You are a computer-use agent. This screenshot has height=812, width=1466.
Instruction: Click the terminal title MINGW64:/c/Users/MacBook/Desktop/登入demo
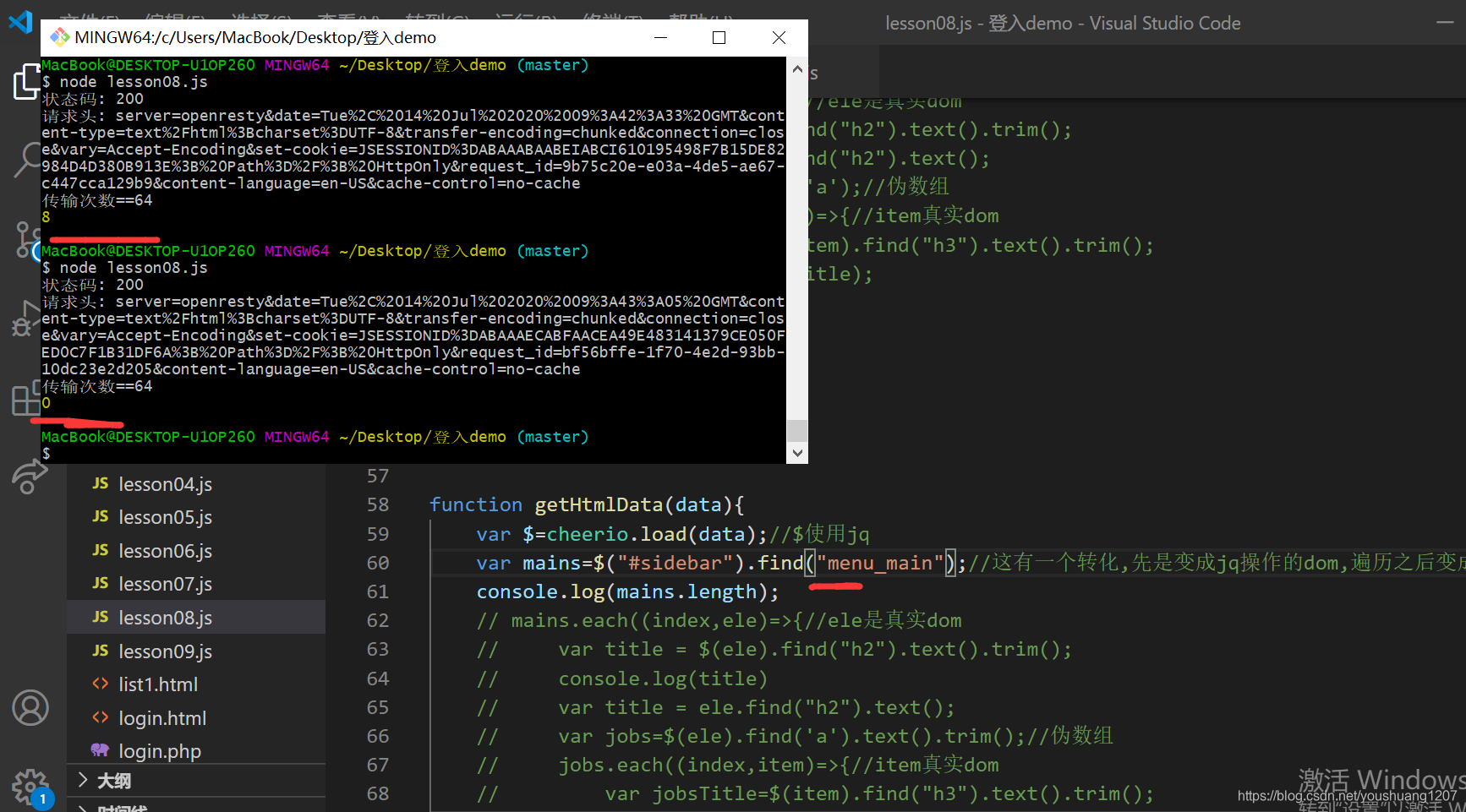255,38
